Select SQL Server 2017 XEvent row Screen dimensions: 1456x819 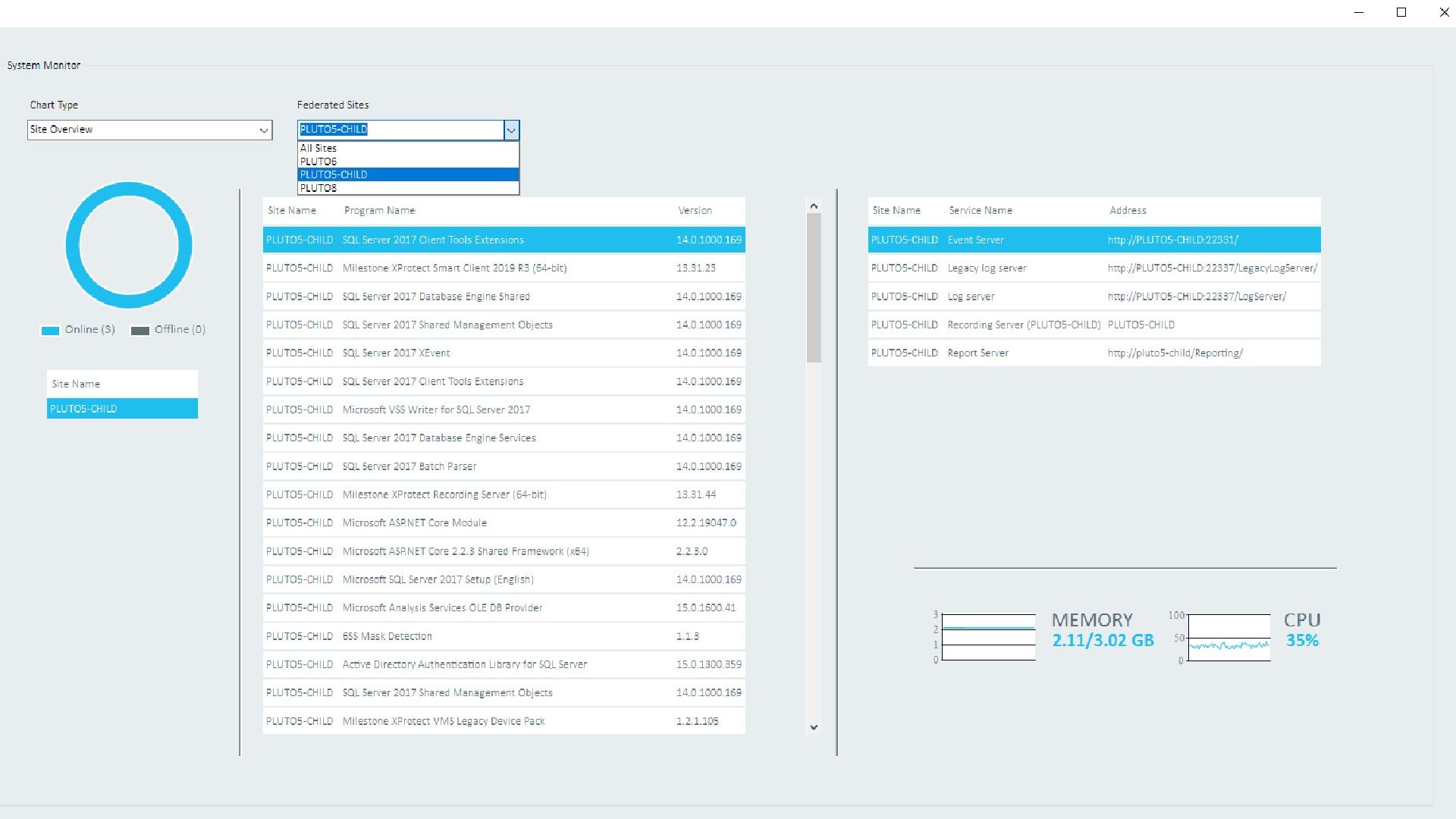tap(504, 353)
